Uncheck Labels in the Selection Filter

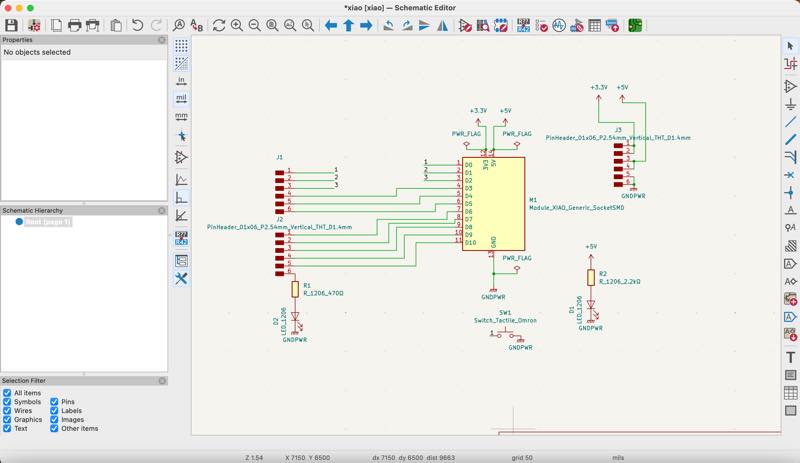click(x=54, y=410)
